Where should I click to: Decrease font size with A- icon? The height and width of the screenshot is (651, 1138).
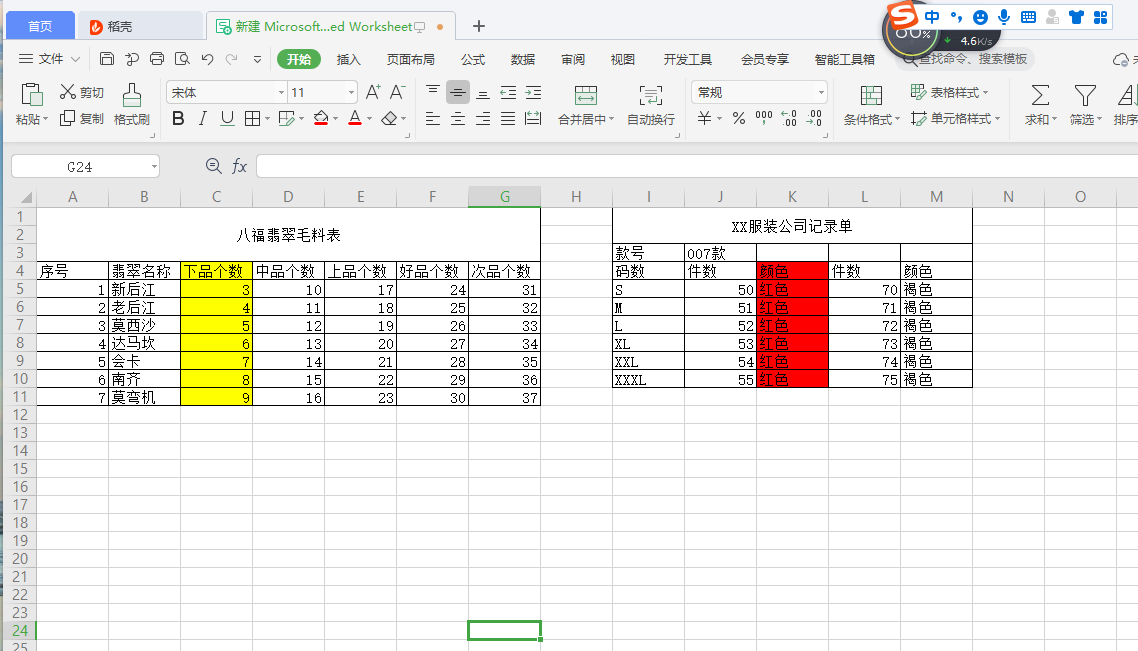pos(397,92)
